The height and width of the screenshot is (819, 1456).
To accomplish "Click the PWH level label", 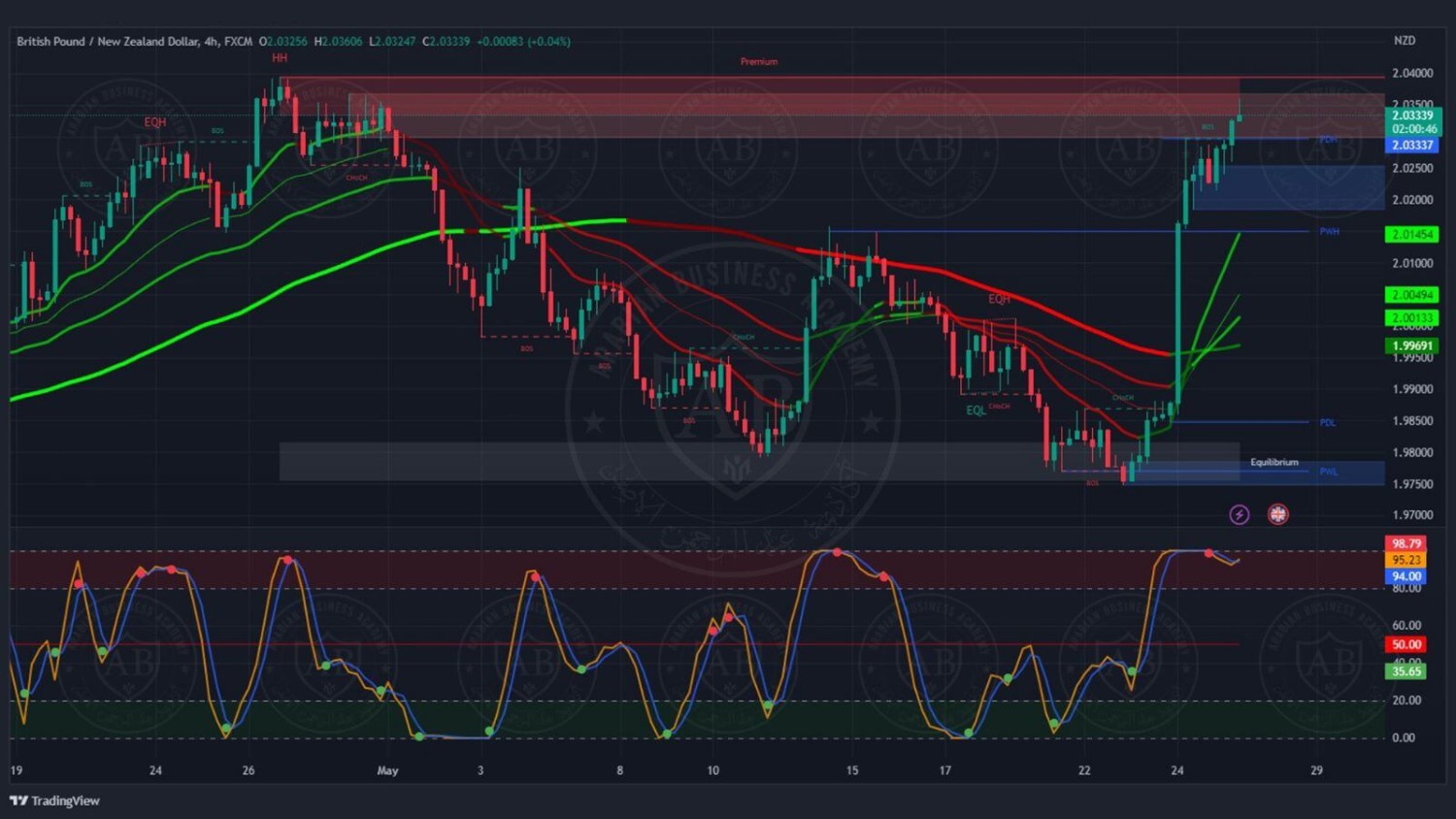I will click(1330, 232).
